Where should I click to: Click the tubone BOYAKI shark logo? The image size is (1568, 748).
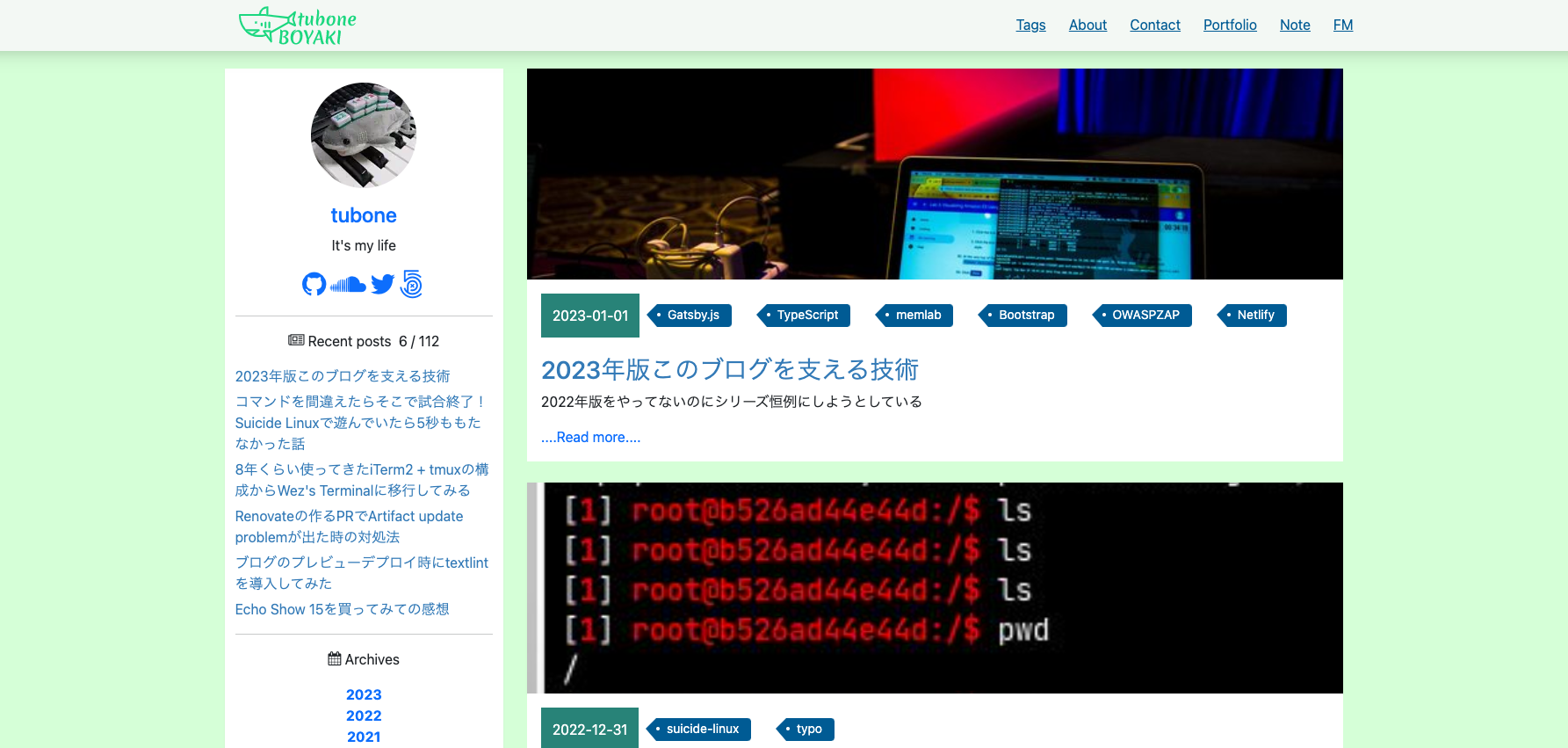(x=298, y=25)
